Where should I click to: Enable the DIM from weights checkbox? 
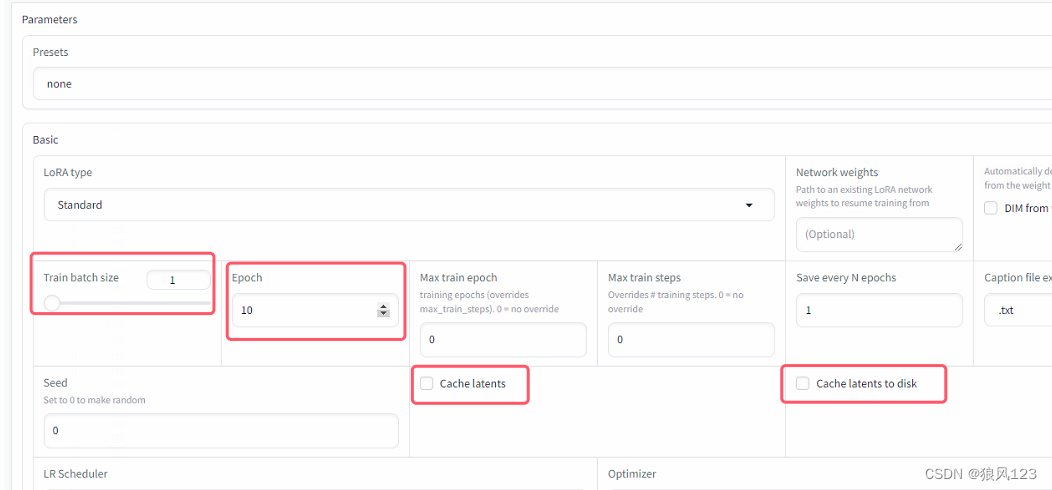991,208
